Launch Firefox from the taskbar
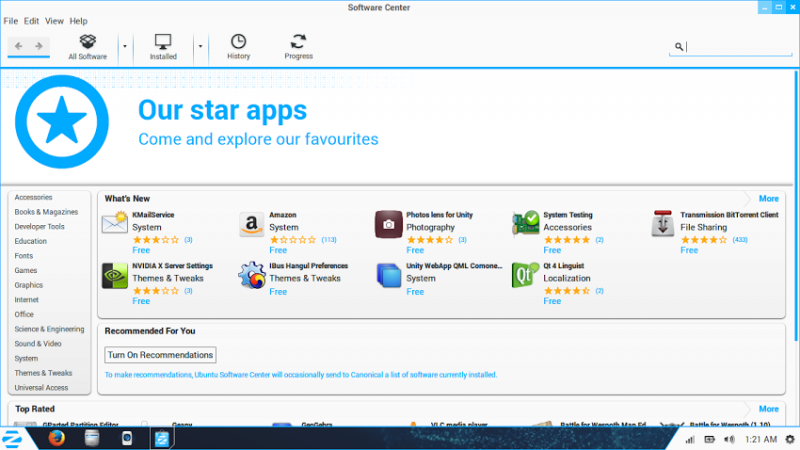Image resolution: width=800 pixels, height=450 pixels. coord(56,438)
